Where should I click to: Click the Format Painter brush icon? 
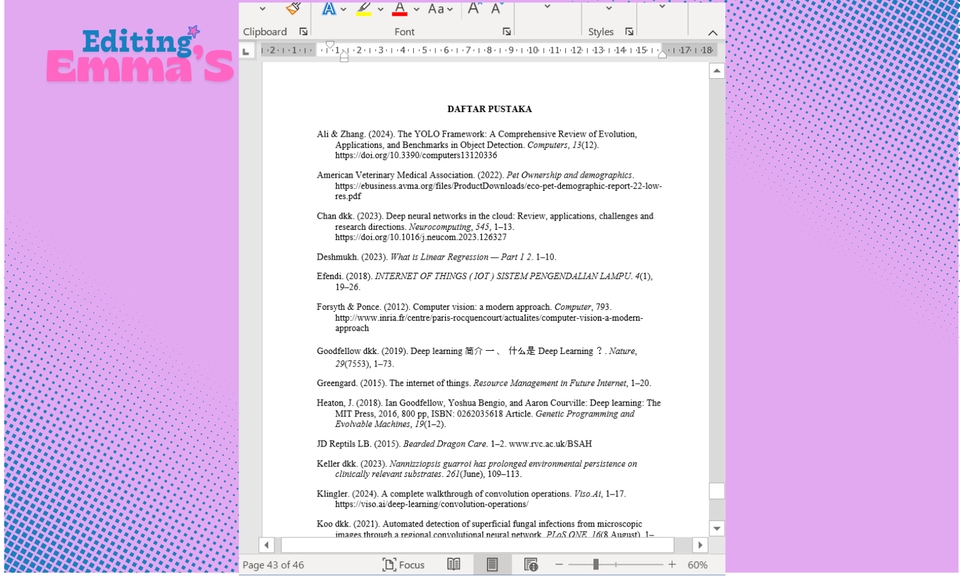click(x=293, y=8)
